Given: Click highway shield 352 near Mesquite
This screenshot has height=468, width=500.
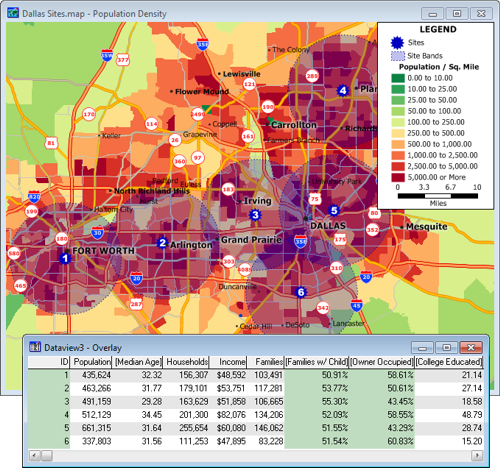Looking at the screenshot, I should 372,230.
